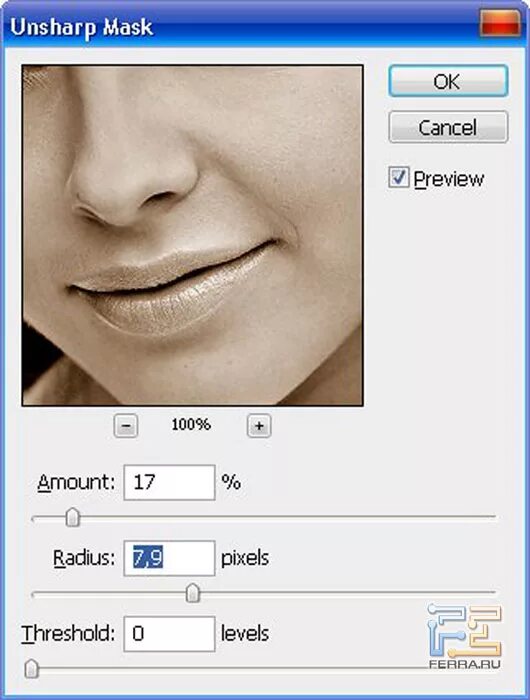
Task: Focus the Threshold levels input field
Action: coord(169,634)
